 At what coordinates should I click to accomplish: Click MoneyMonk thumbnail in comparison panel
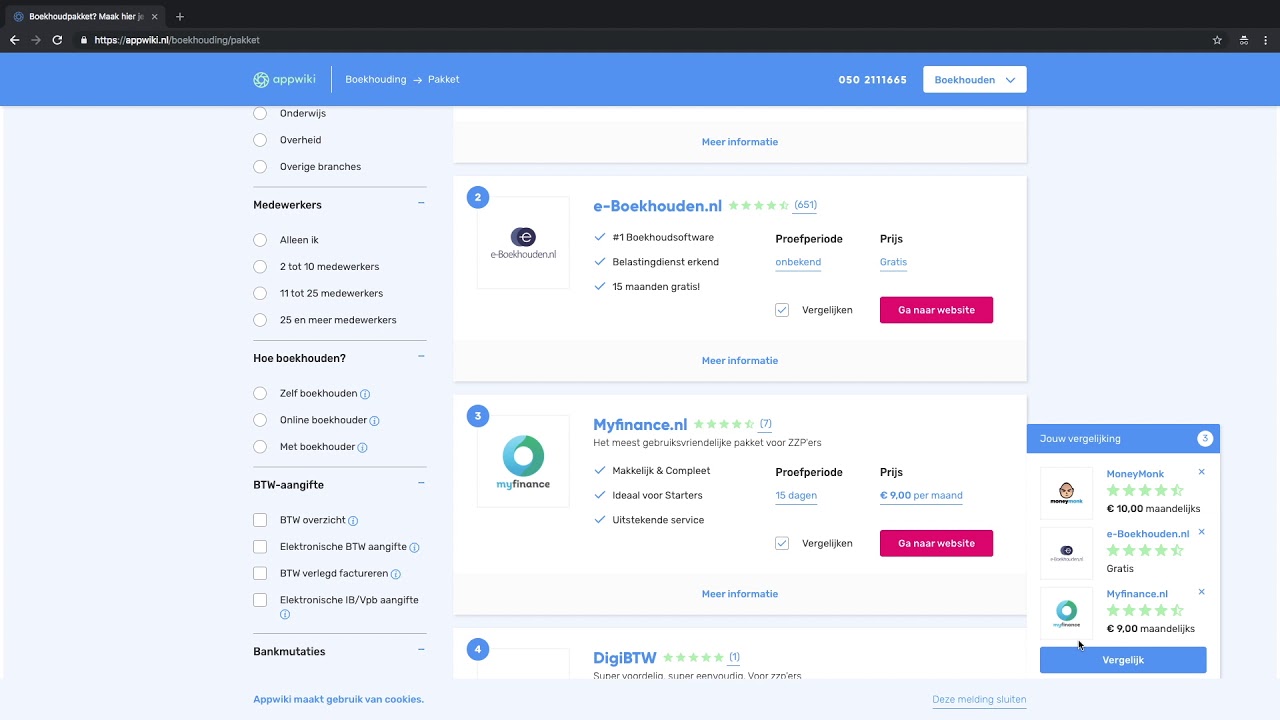coord(1066,493)
